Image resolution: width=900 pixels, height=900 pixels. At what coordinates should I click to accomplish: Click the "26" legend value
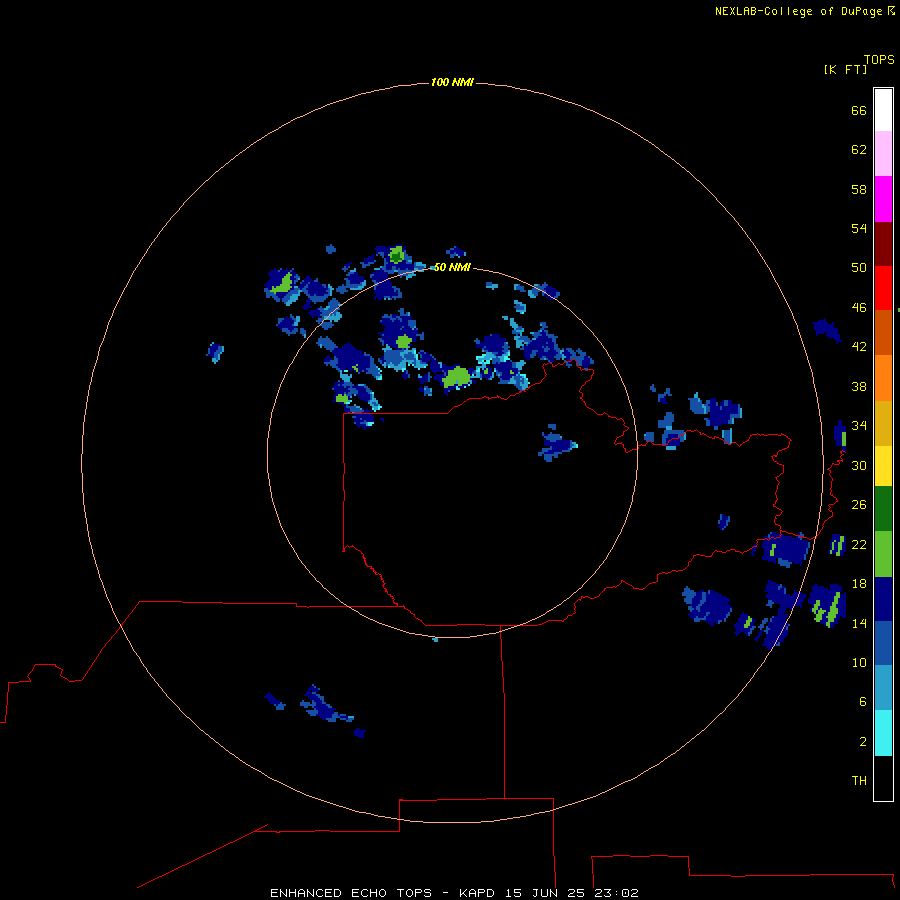point(859,505)
